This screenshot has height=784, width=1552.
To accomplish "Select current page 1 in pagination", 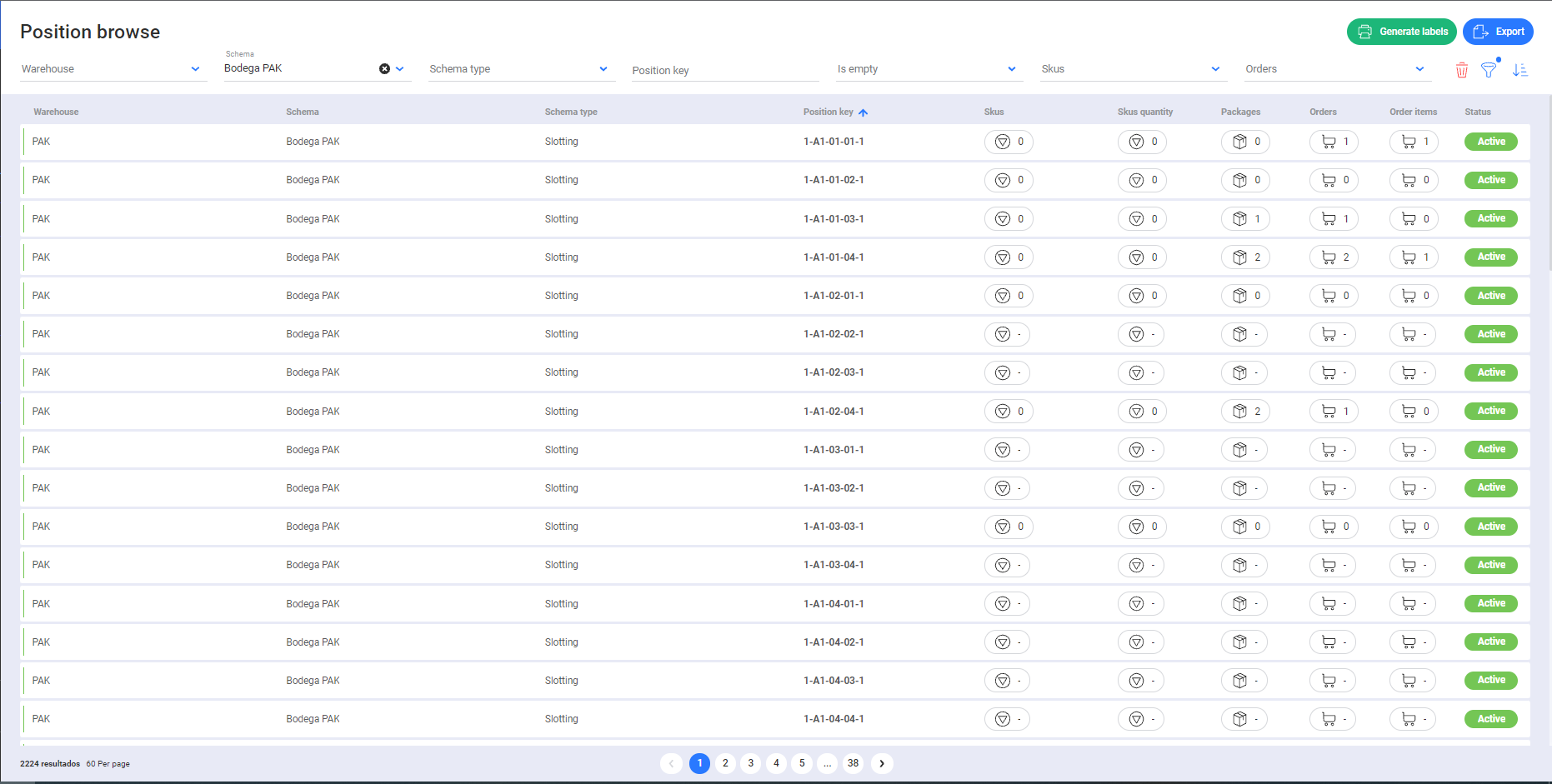I will pyautogui.click(x=700, y=763).
